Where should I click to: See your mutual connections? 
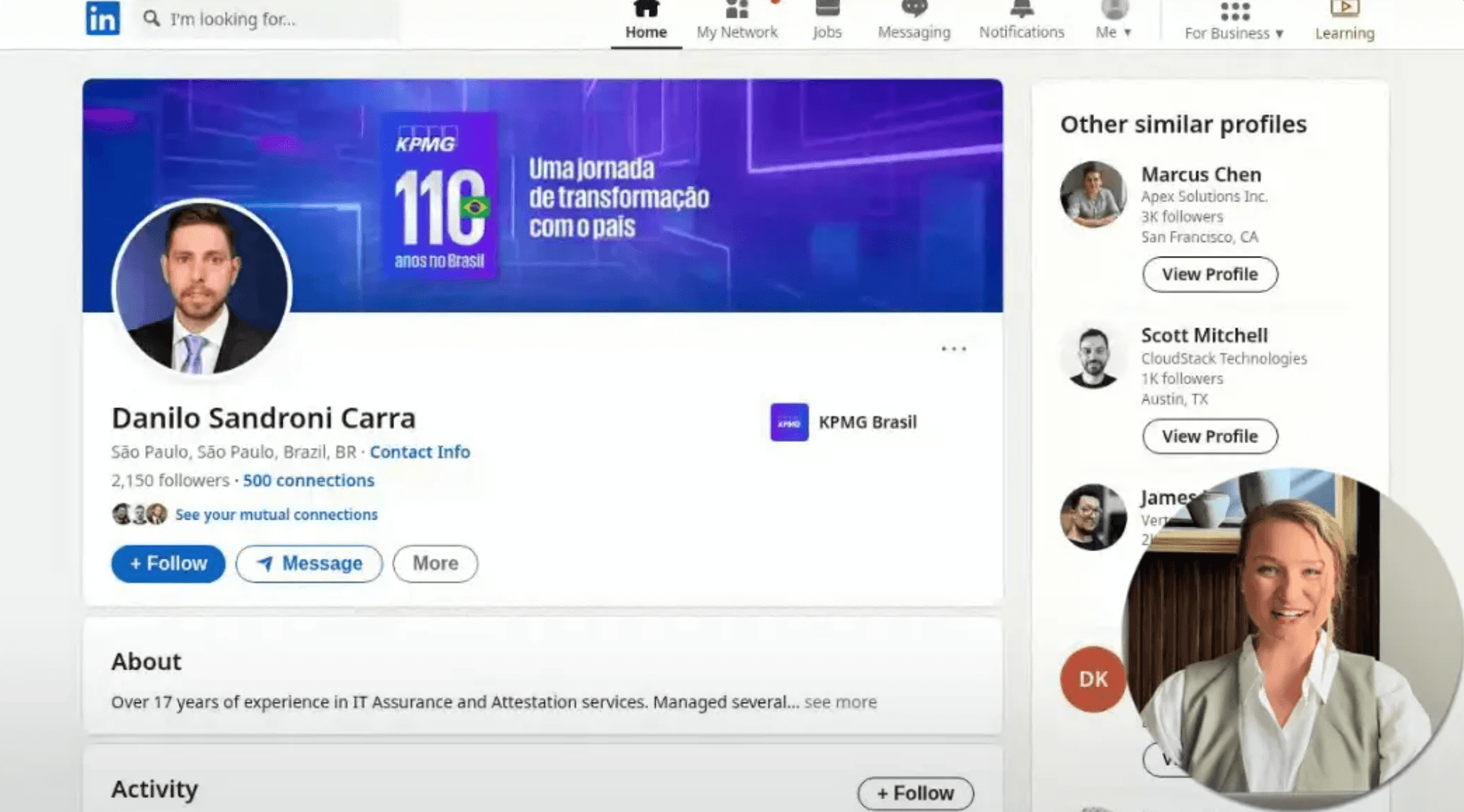coord(276,515)
